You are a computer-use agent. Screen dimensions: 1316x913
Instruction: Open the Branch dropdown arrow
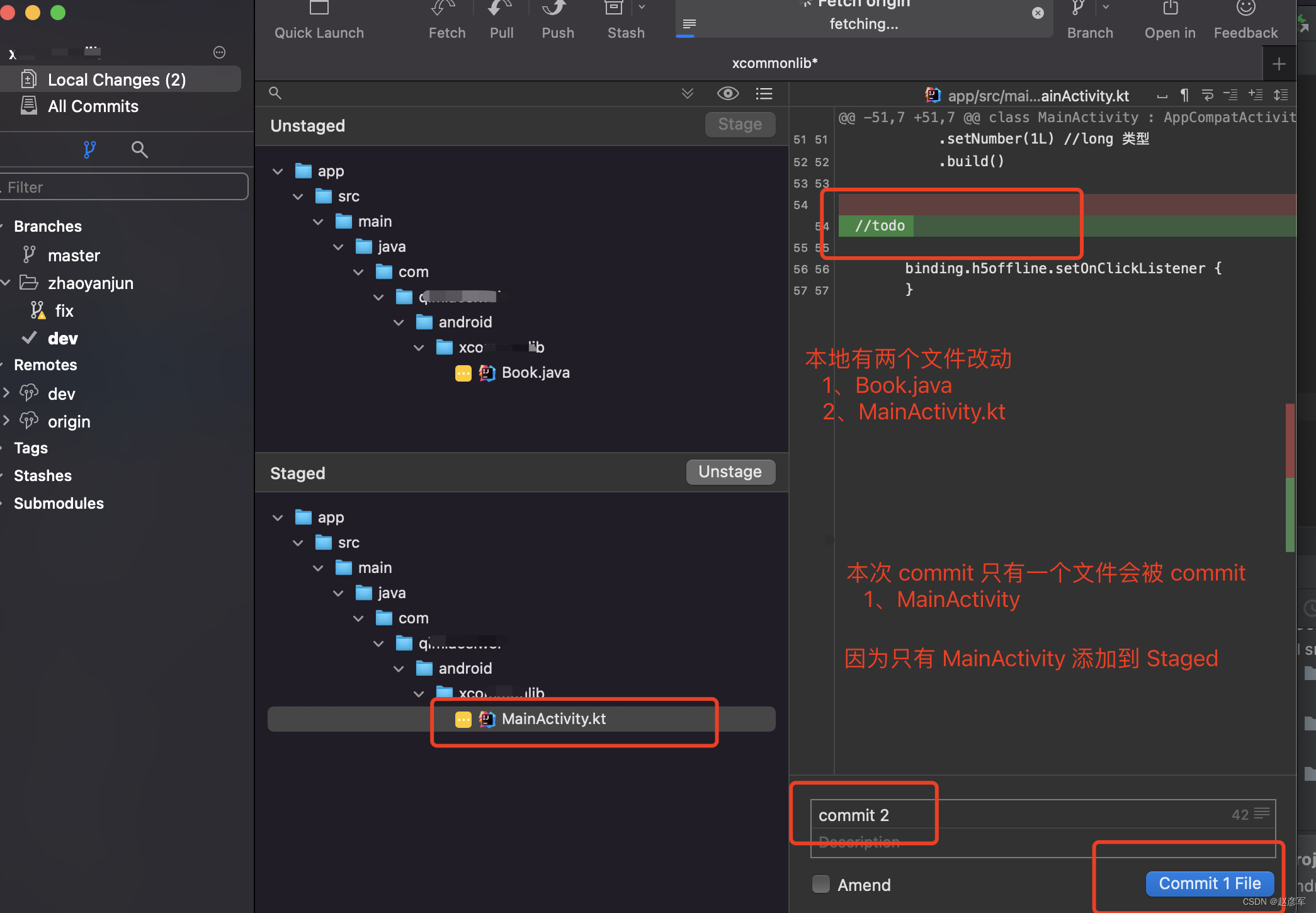pyautogui.click(x=1106, y=8)
